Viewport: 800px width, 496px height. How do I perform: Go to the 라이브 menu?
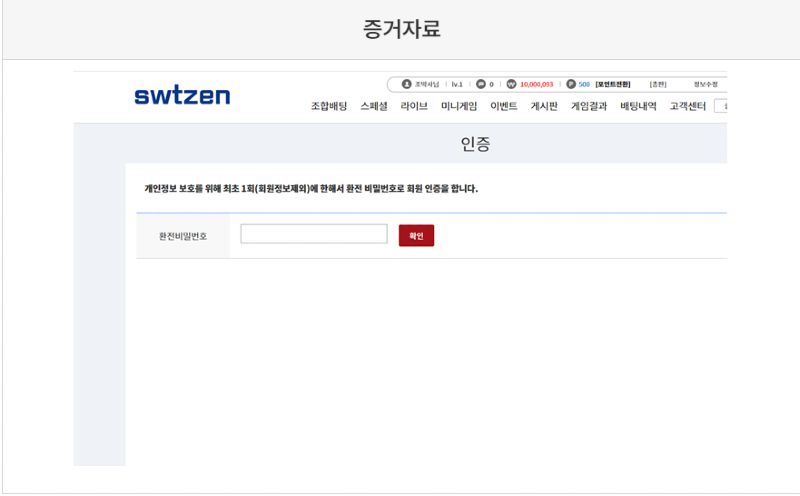click(x=414, y=106)
